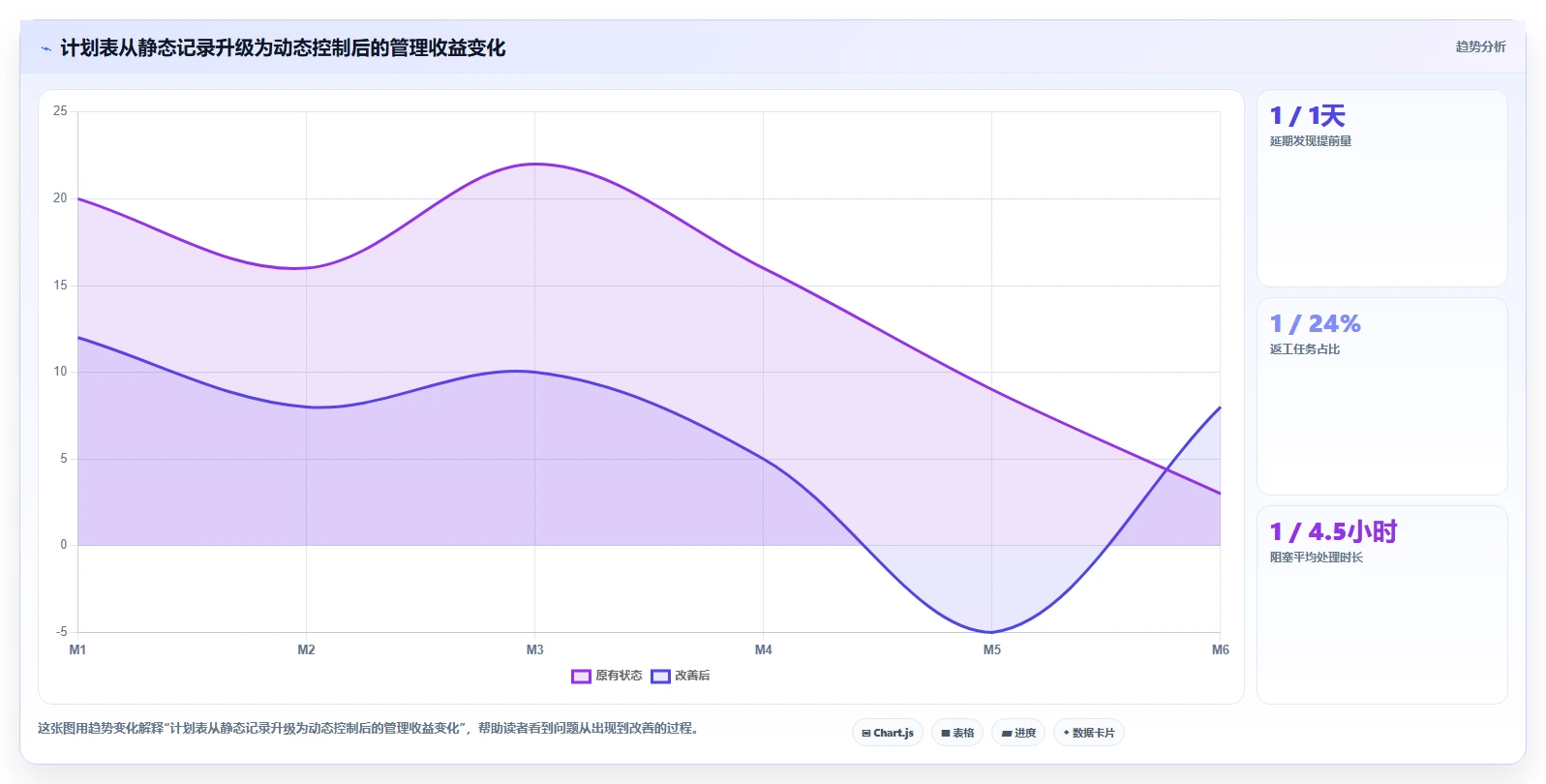Select the M6 axis label

coord(1220,649)
